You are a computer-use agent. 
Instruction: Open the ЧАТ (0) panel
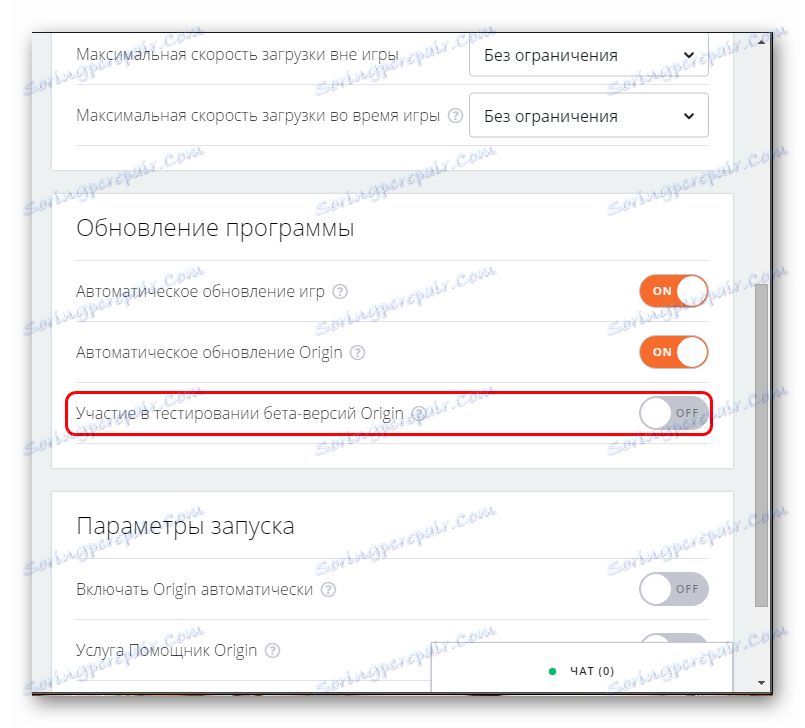(582, 668)
